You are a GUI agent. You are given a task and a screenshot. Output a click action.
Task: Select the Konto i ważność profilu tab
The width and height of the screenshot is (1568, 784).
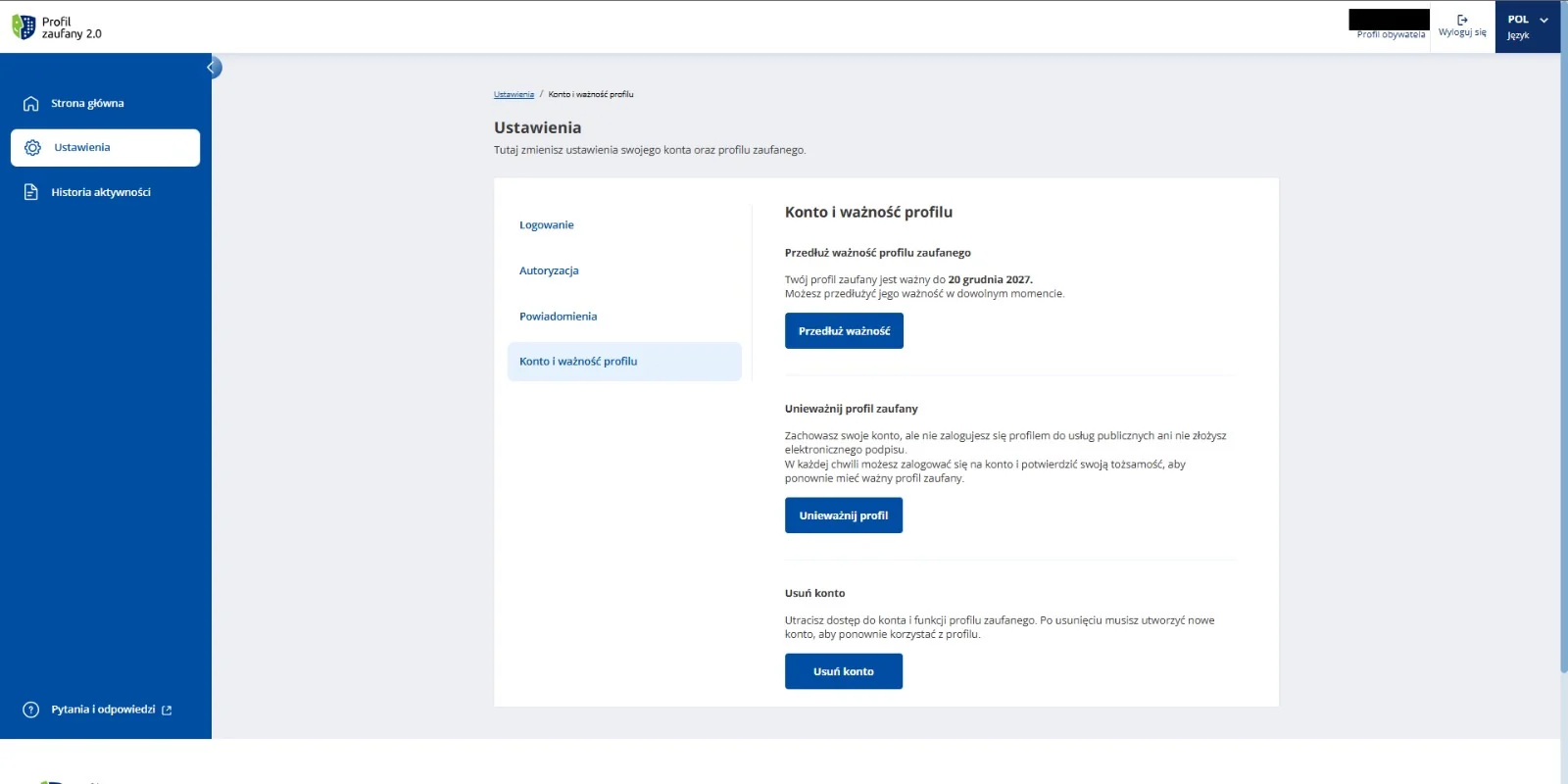click(624, 362)
